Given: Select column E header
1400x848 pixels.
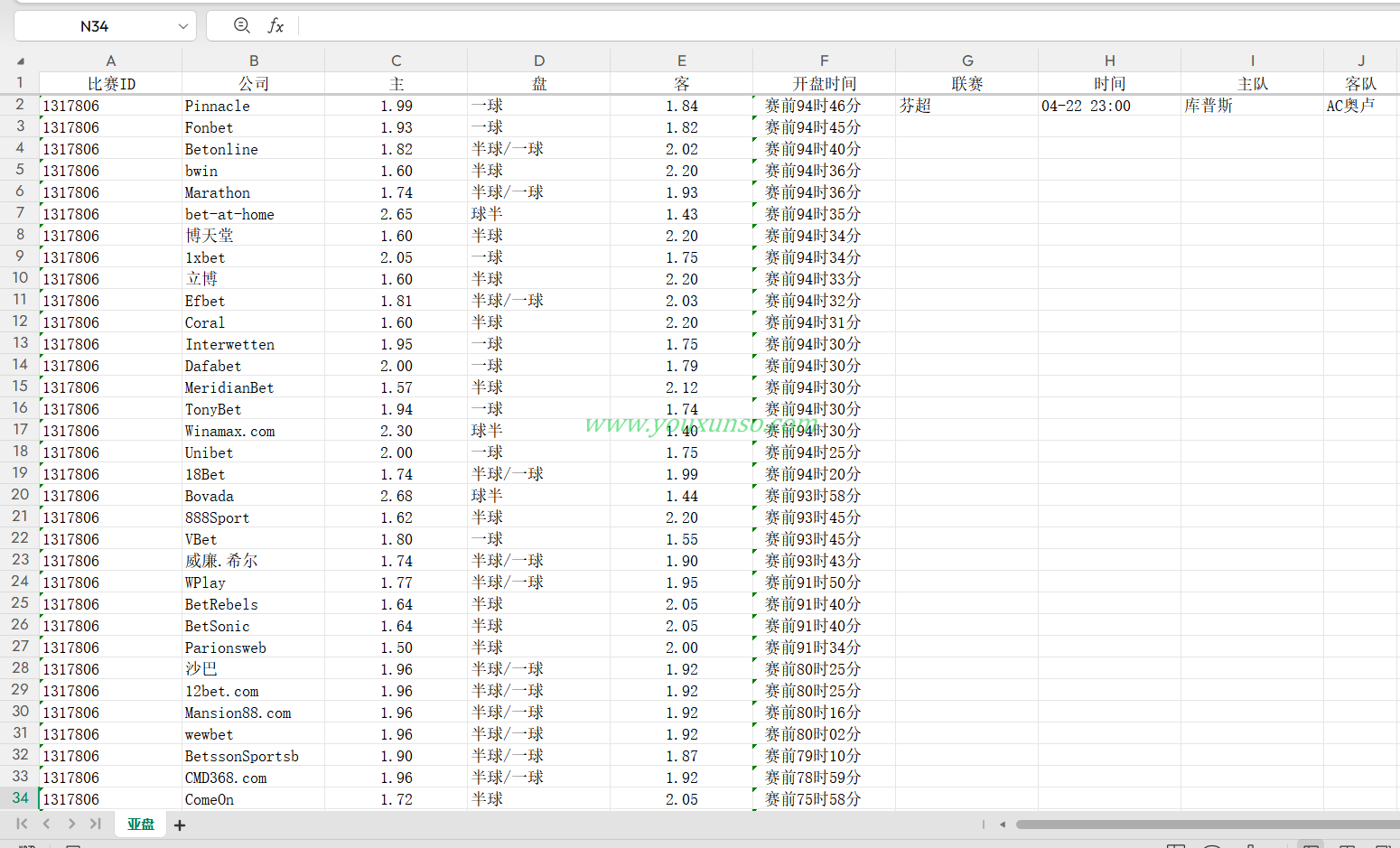Looking at the screenshot, I should (x=682, y=61).
